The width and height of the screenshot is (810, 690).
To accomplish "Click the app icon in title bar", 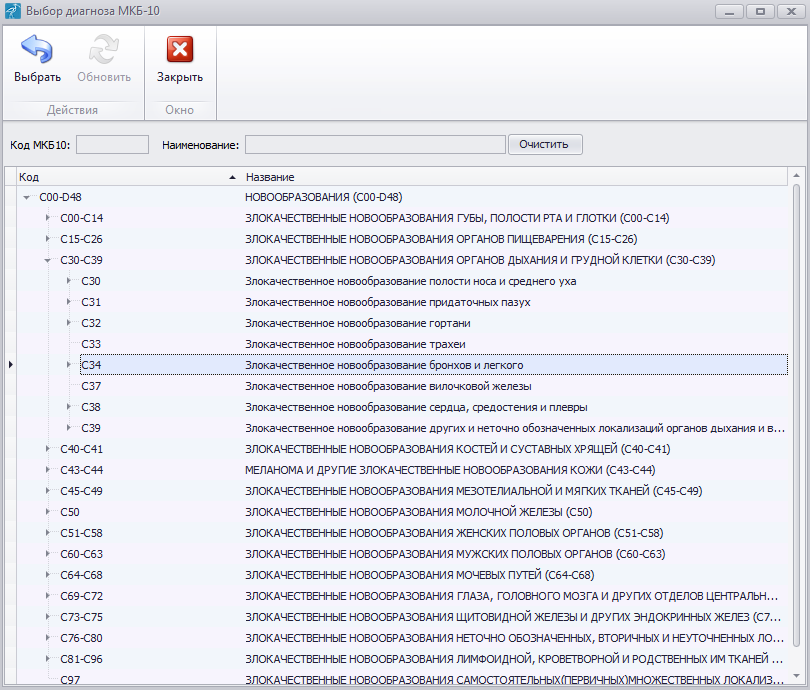I will point(13,11).
